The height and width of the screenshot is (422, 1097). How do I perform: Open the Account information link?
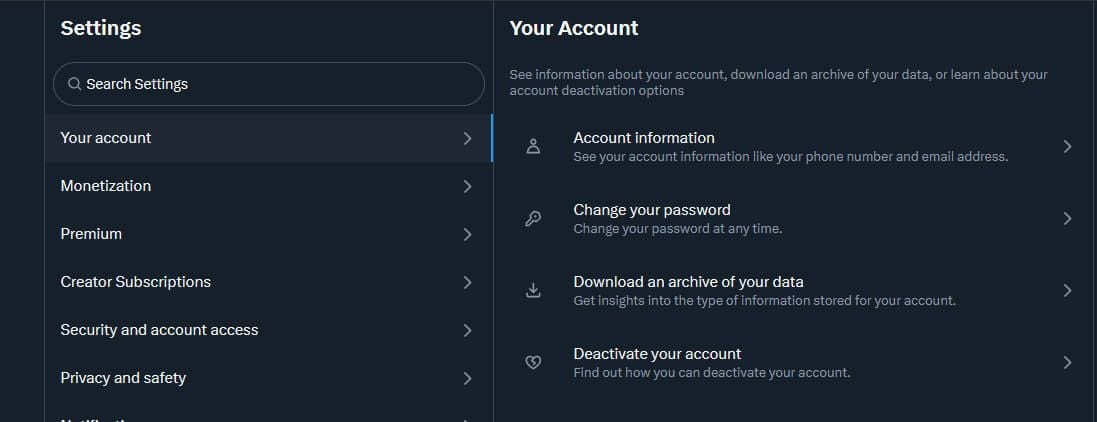(x=795, y=146)
